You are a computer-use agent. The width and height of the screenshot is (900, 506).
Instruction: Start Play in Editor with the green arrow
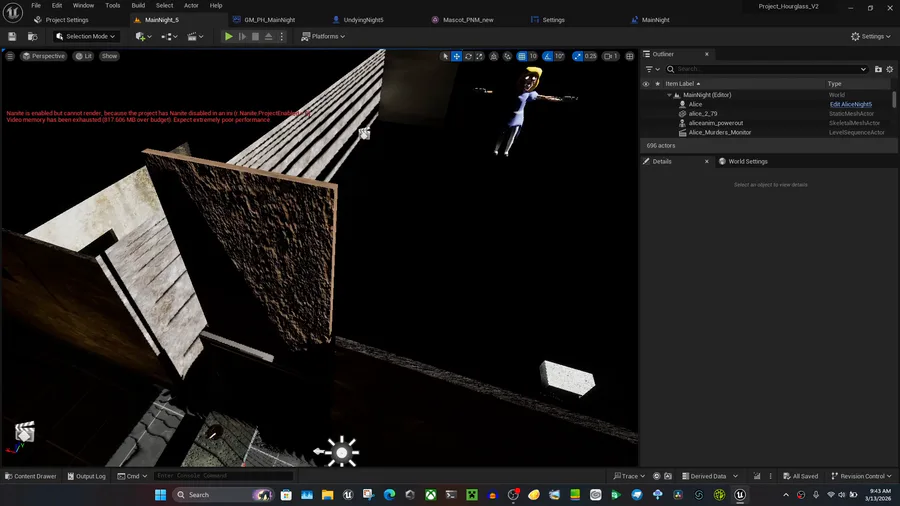tap(228, 36)
